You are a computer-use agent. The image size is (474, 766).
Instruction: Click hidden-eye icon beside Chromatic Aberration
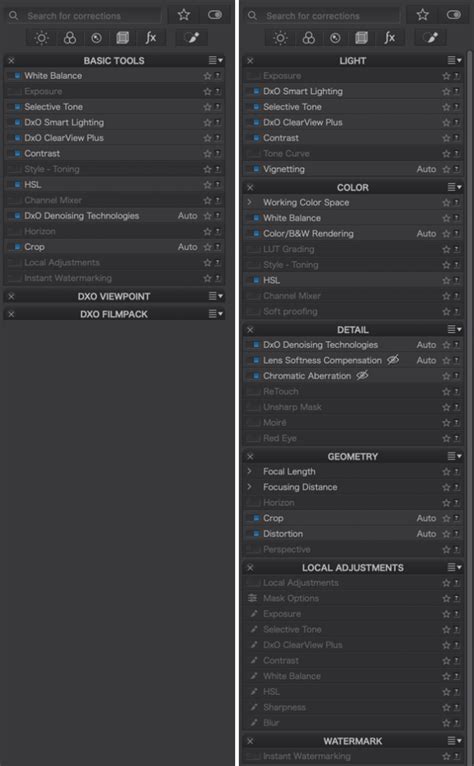[362, 376]
